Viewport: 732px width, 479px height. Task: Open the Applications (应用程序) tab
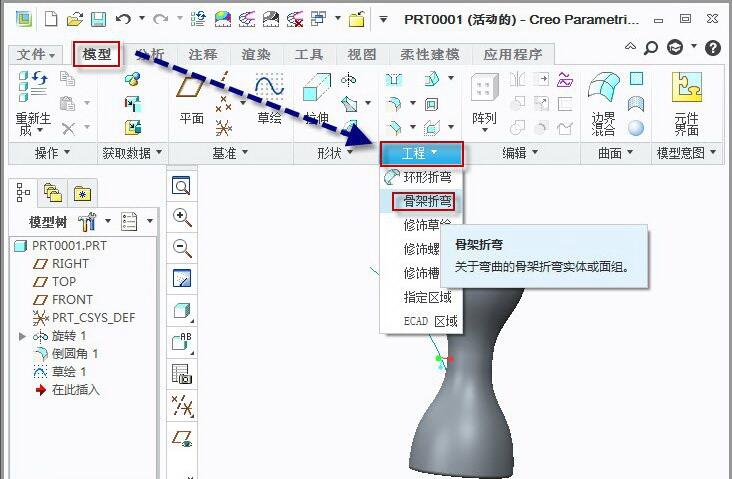click(513, 54)
